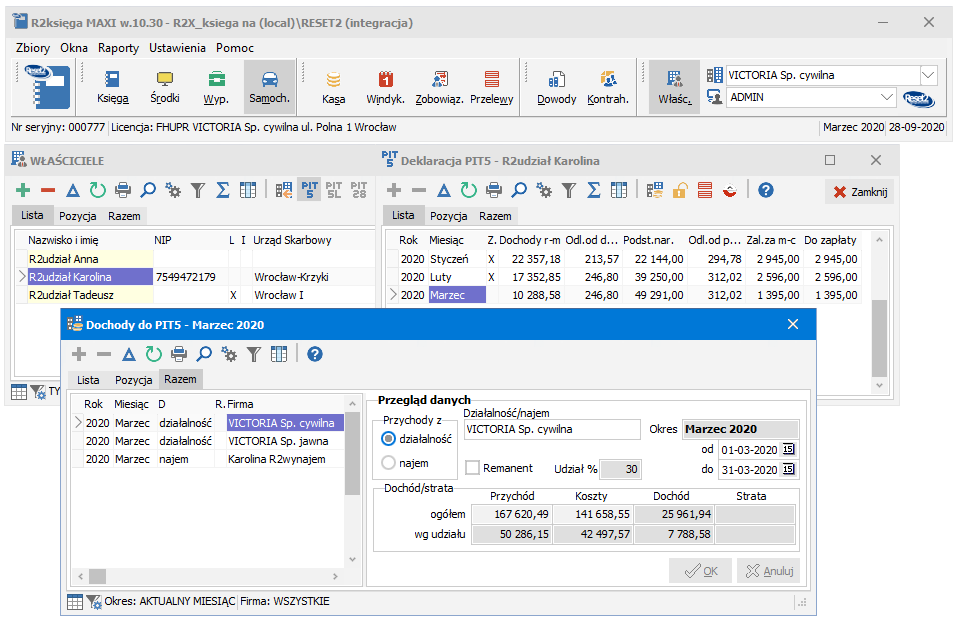957x620 pixels.
Task: Open the Przelewy transfers module
Action: 491,87
